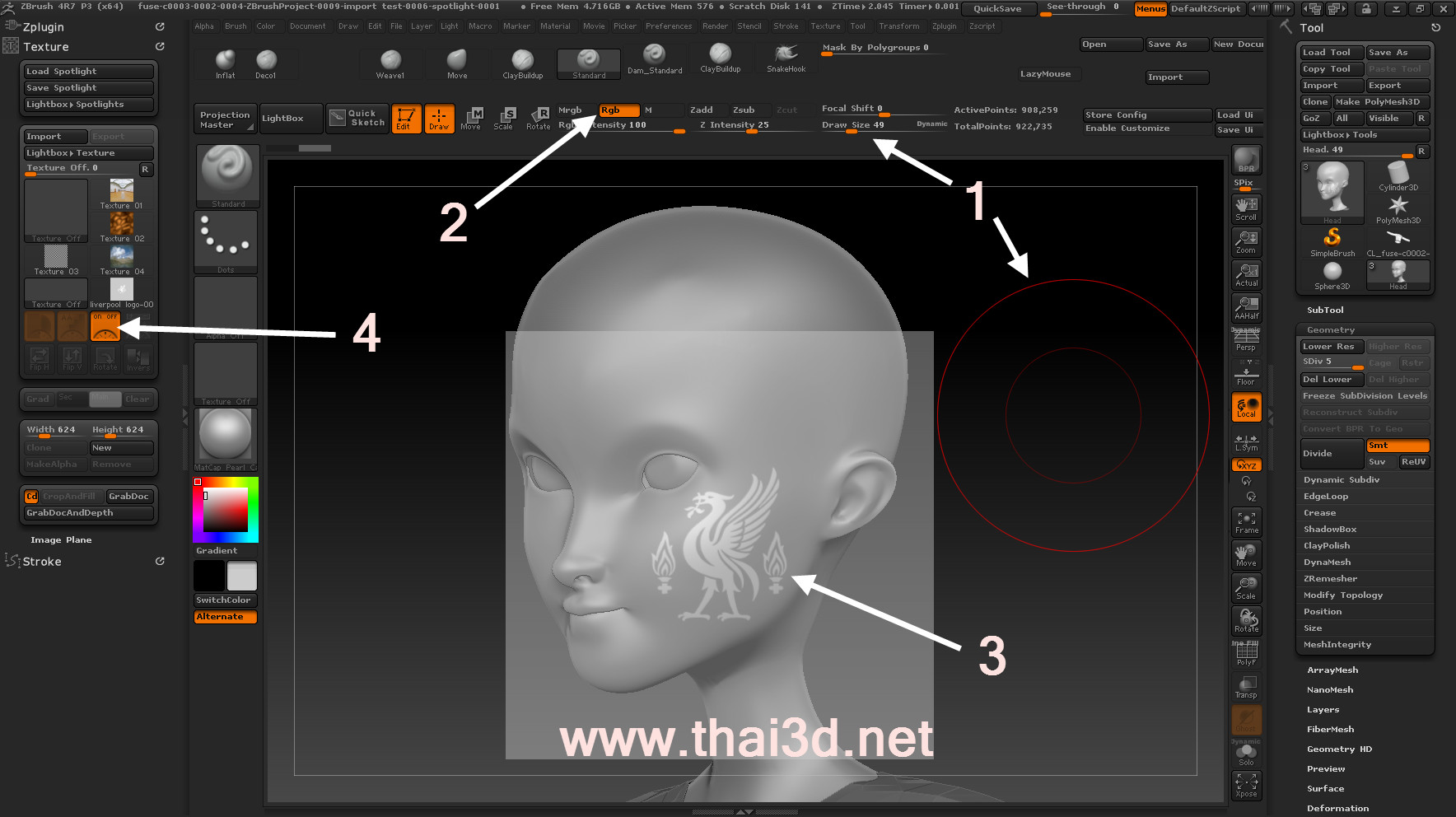The image size is (1456, 817).
Task: Open the Preferences menu
Action: point(668,26)
